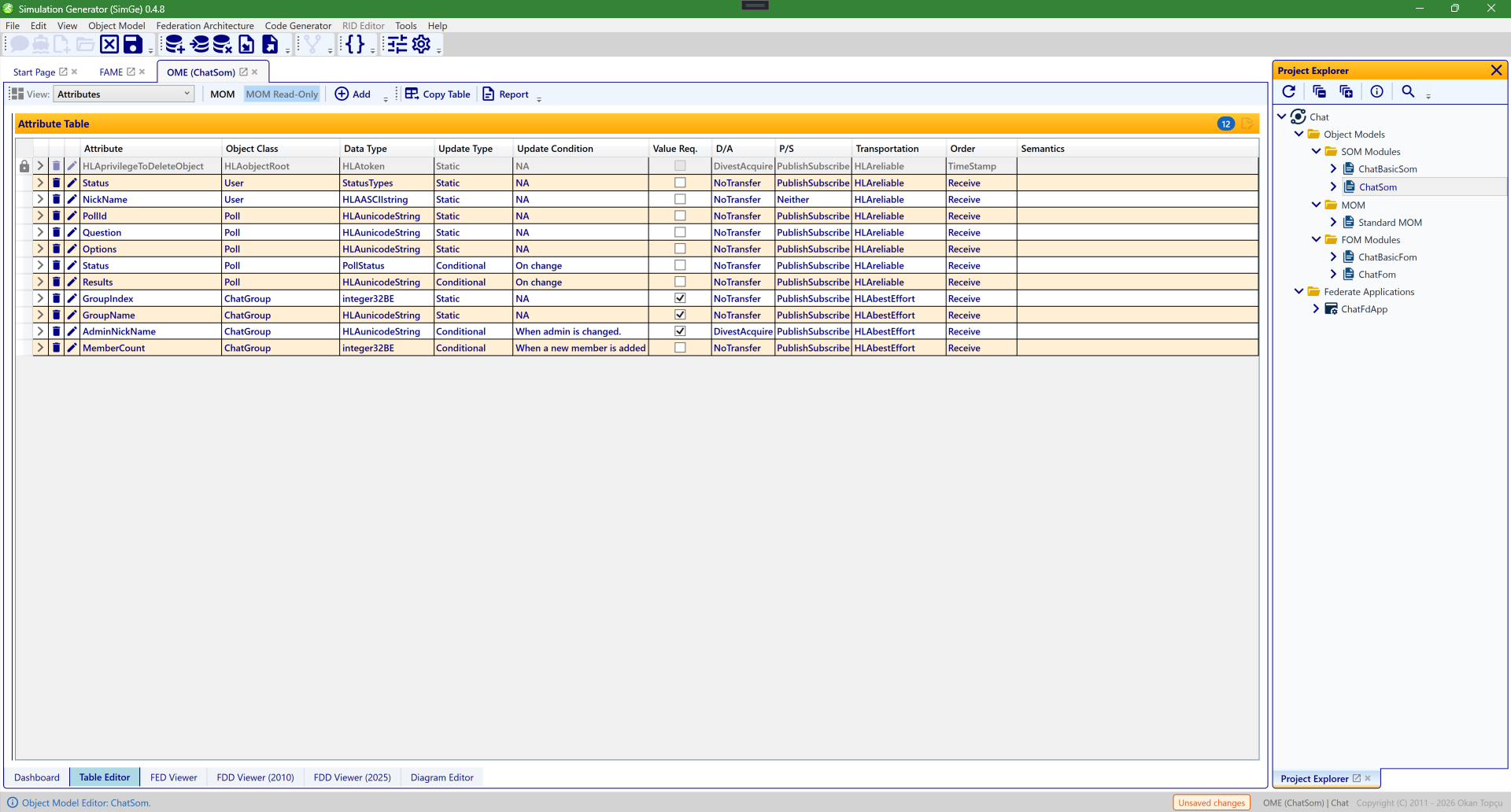Switch to the Dashboard tab
This screenshot has height=812, width=1511.
(36, 777)
